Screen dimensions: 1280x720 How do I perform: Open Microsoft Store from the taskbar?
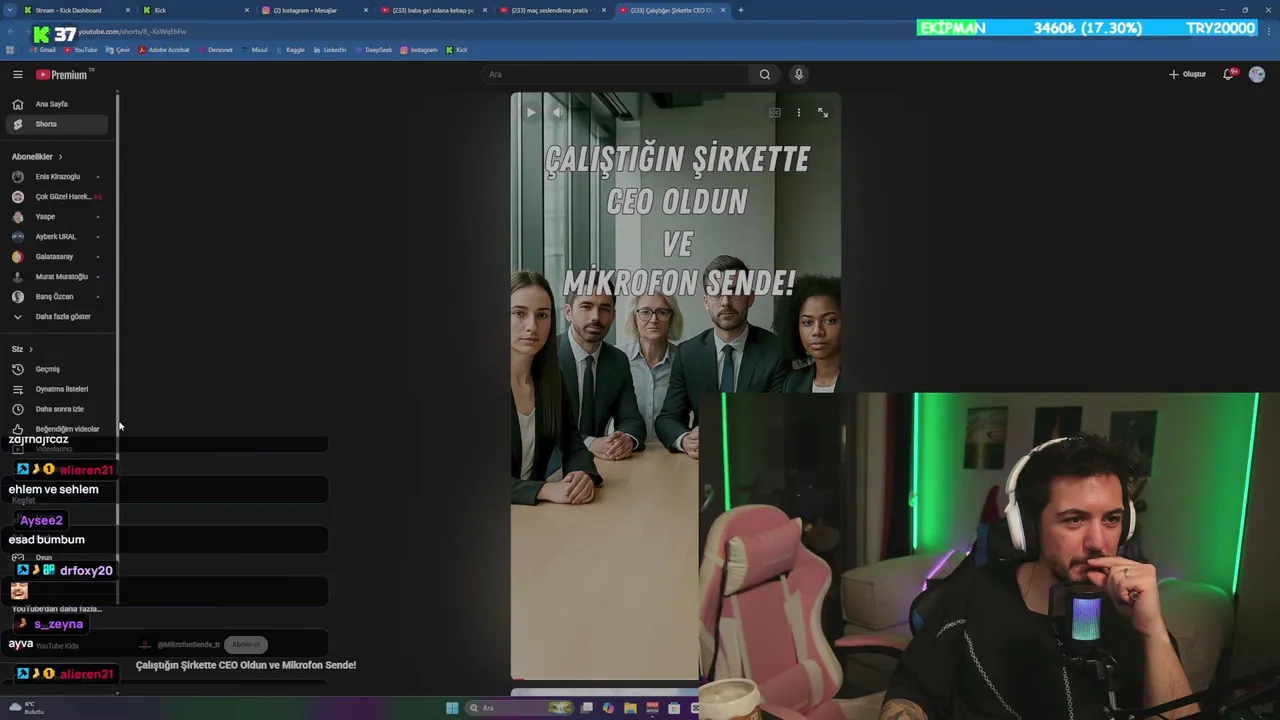[674, 708]
